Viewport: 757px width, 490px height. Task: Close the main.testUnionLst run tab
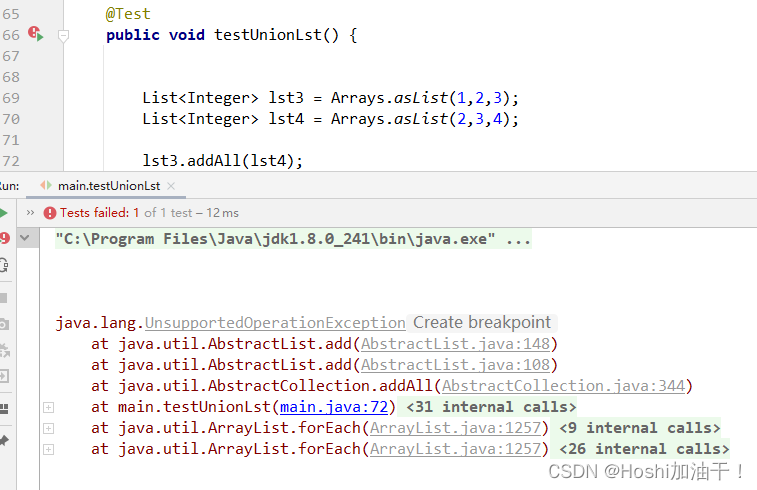(171, 186)
